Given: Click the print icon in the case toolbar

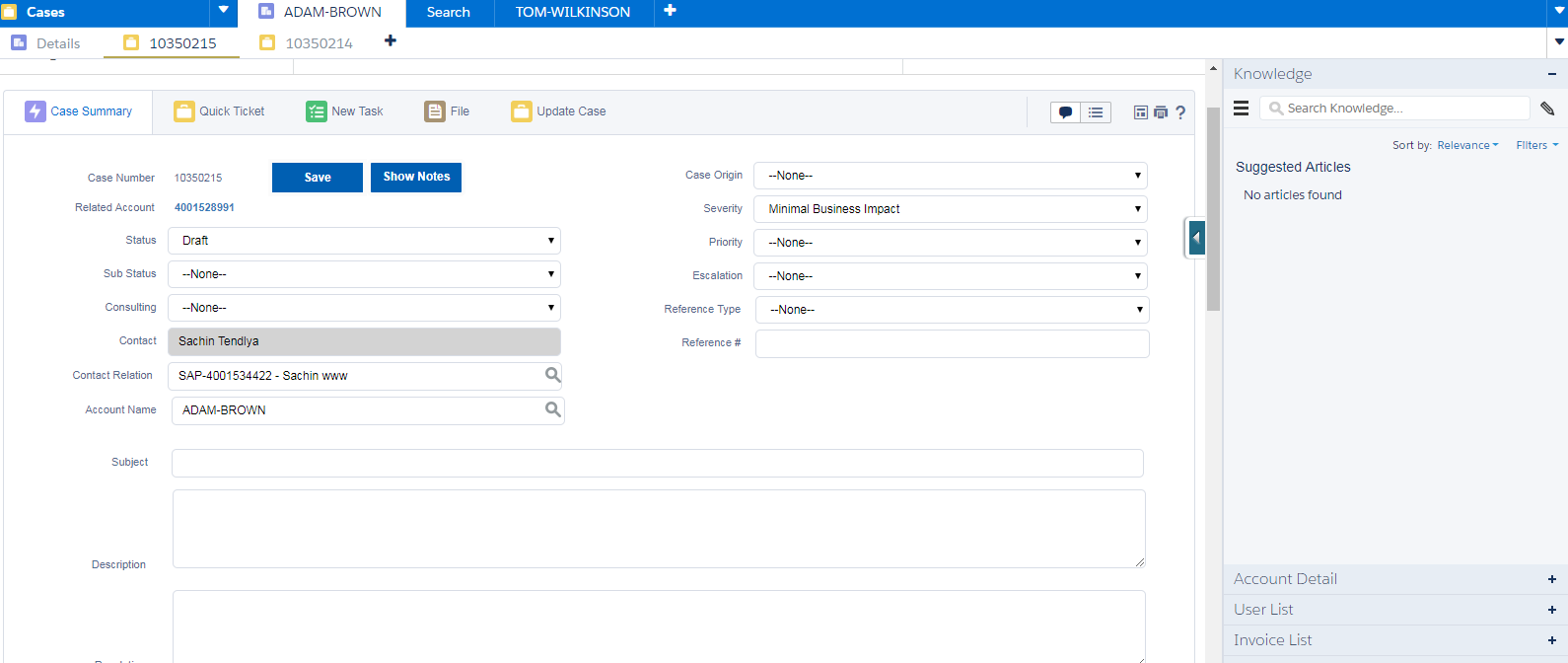Looking at the screenshot, I should pos(1161,112).
